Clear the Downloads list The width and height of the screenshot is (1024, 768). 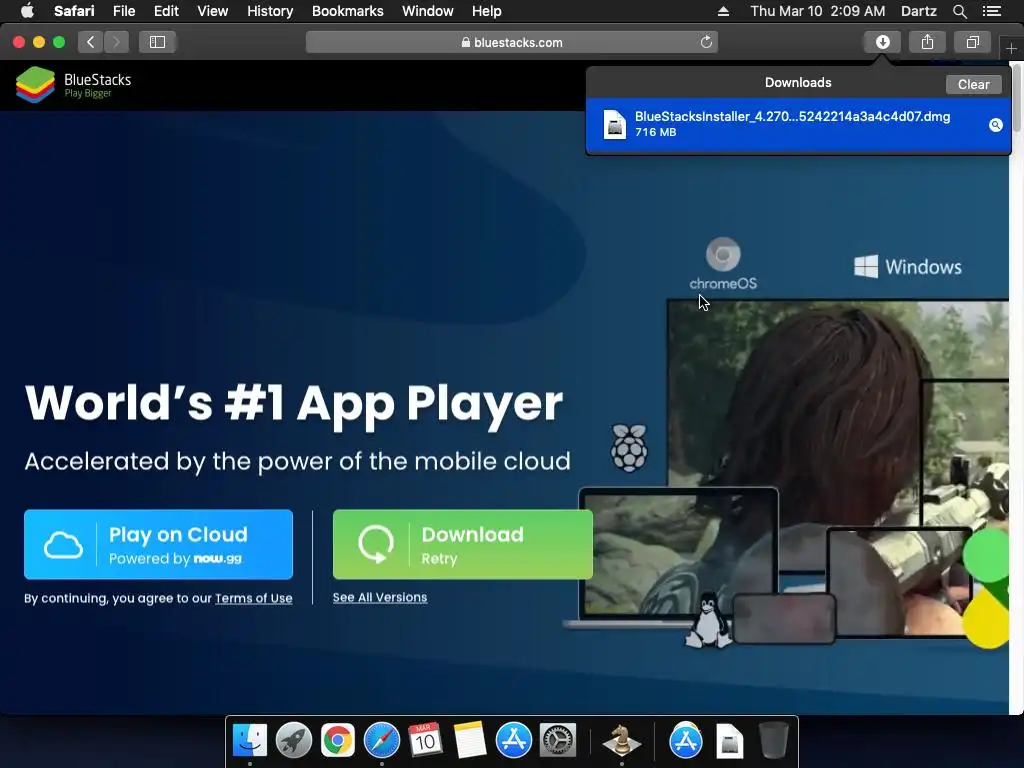pyautogui.click(x=973, y=84)
